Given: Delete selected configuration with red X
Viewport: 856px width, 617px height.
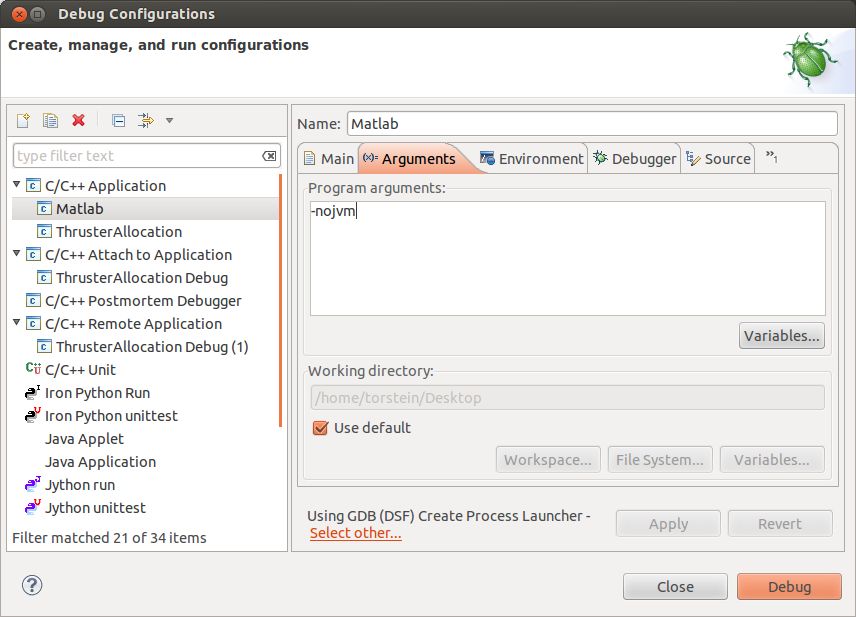Looking at the screenshot, I should (x=79, y=120).
